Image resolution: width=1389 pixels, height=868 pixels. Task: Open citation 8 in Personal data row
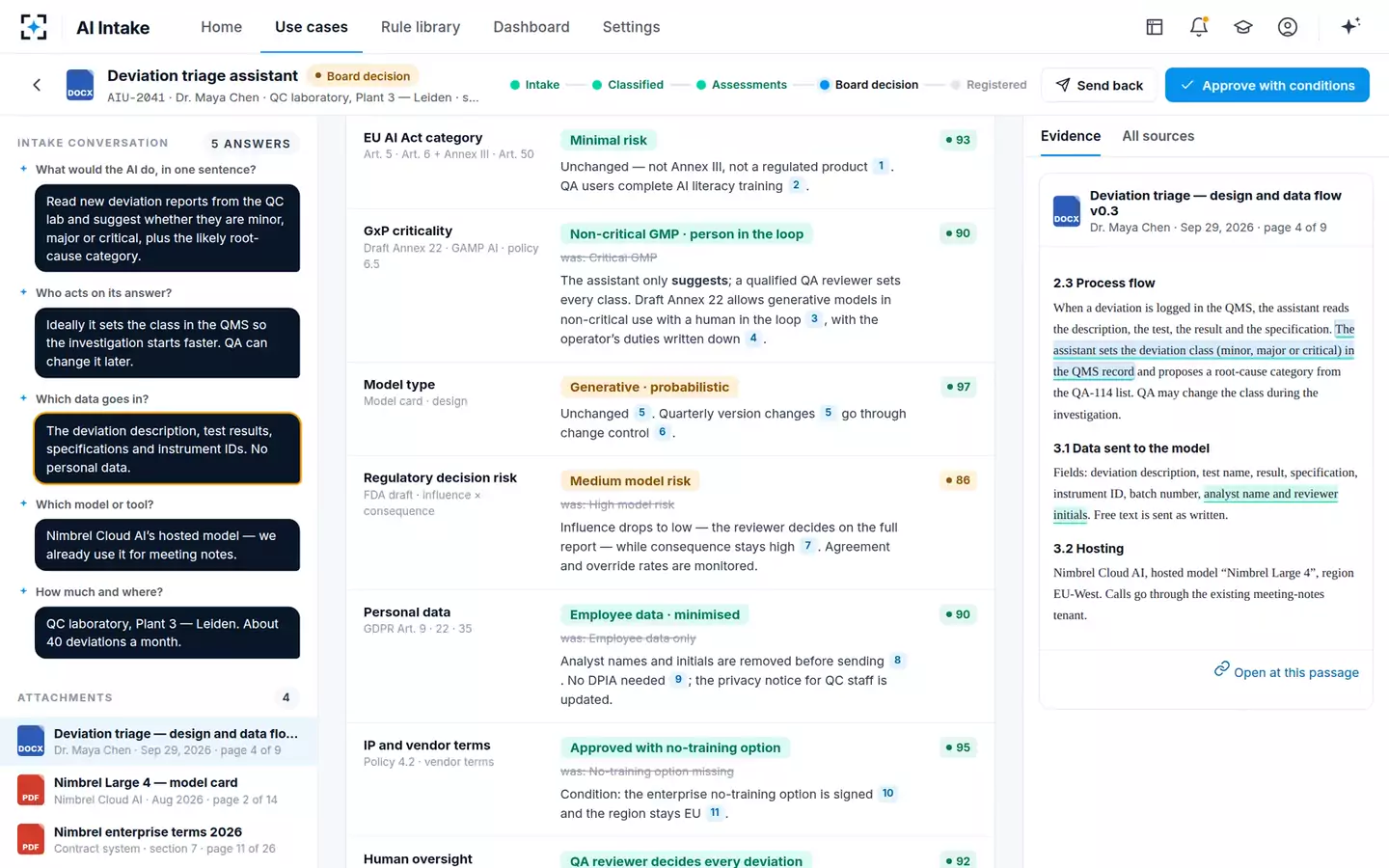click(897, 661)
